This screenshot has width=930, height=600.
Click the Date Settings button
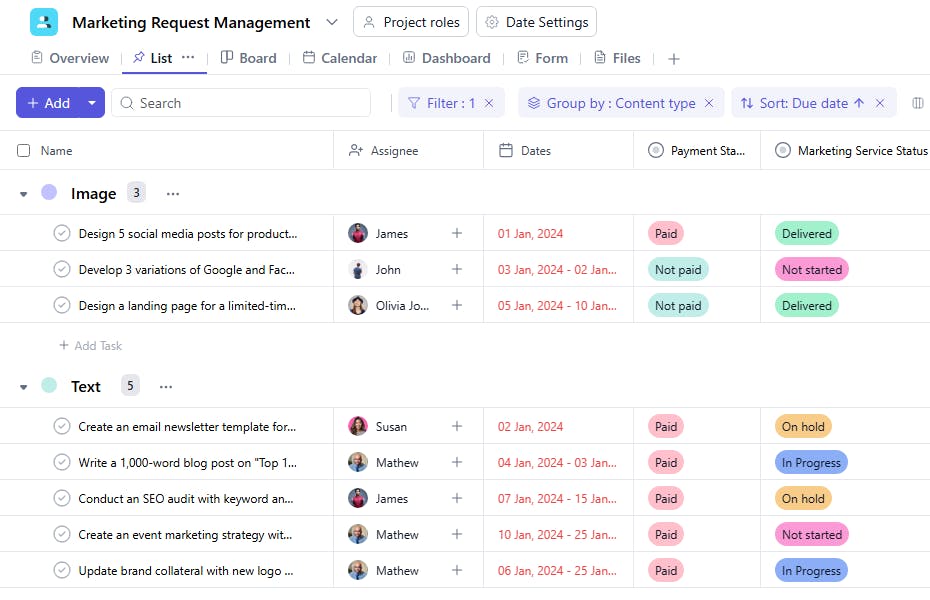[537, 22]
